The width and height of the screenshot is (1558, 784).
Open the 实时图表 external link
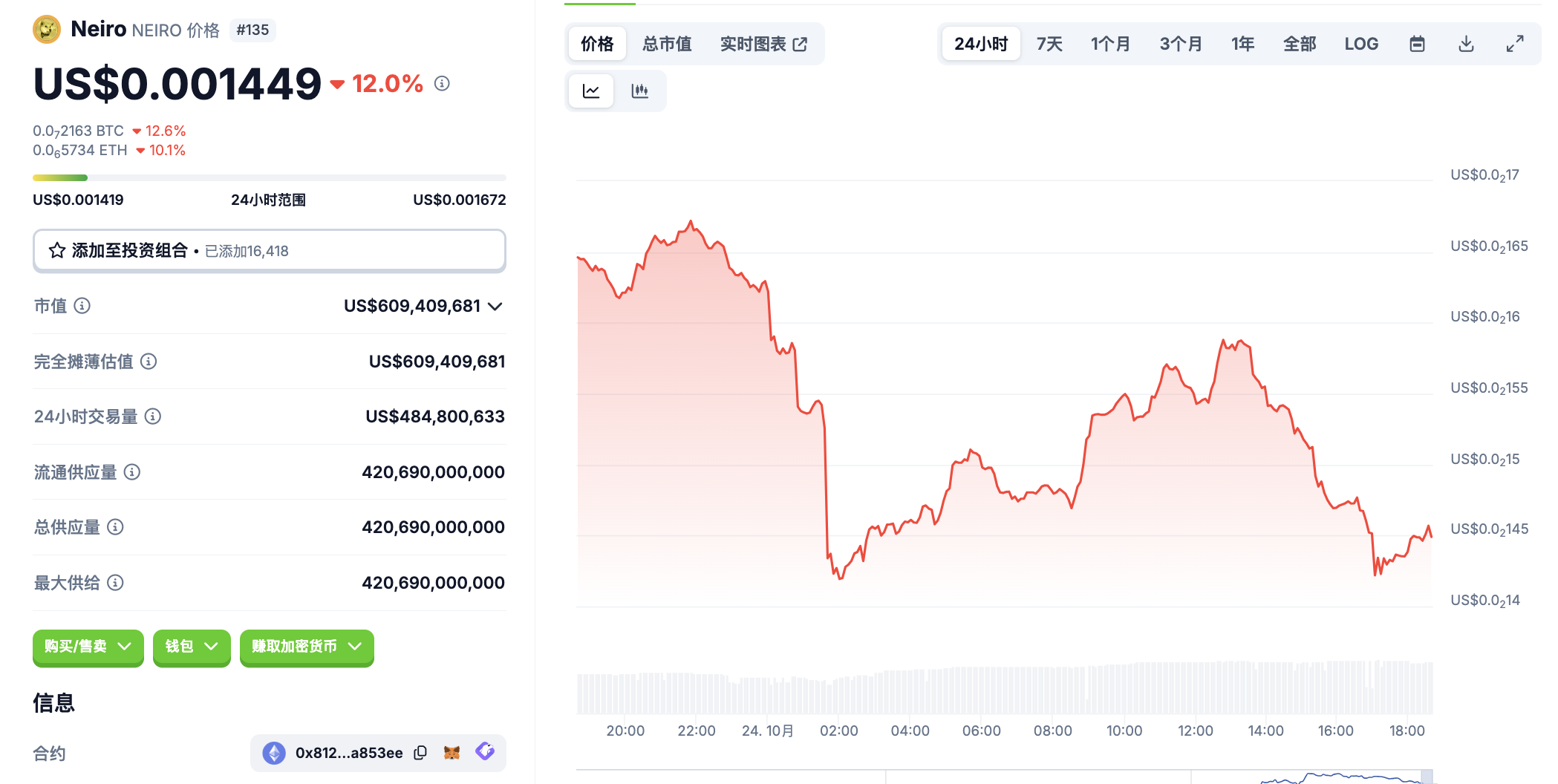[x=763, y=44]
